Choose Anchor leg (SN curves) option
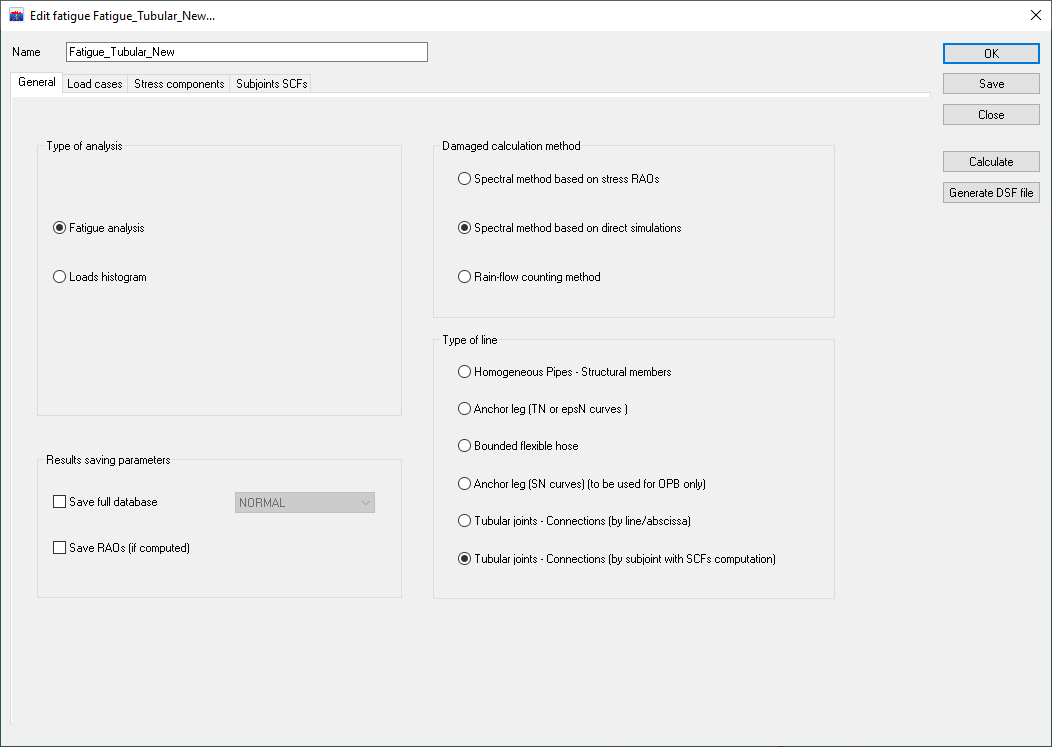The image size is (1052, 747). [x=464, y=484]
